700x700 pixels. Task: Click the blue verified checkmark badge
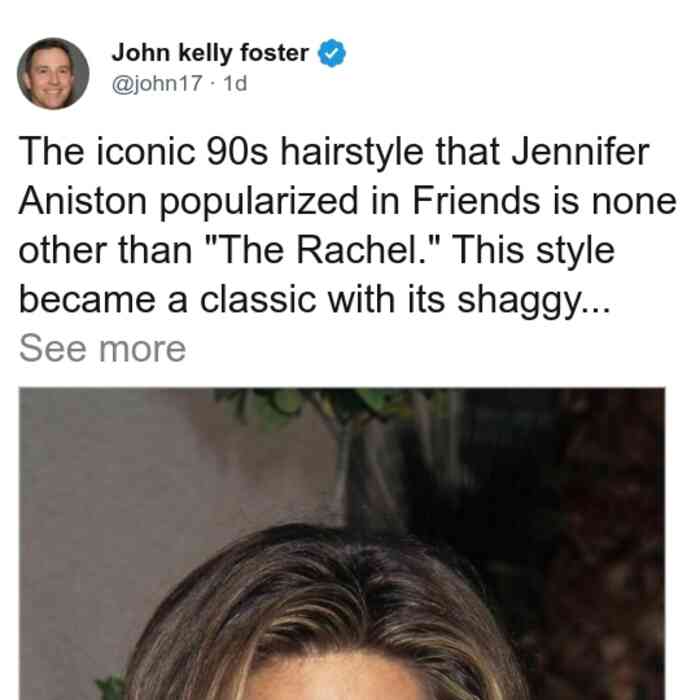click(332, 53)
